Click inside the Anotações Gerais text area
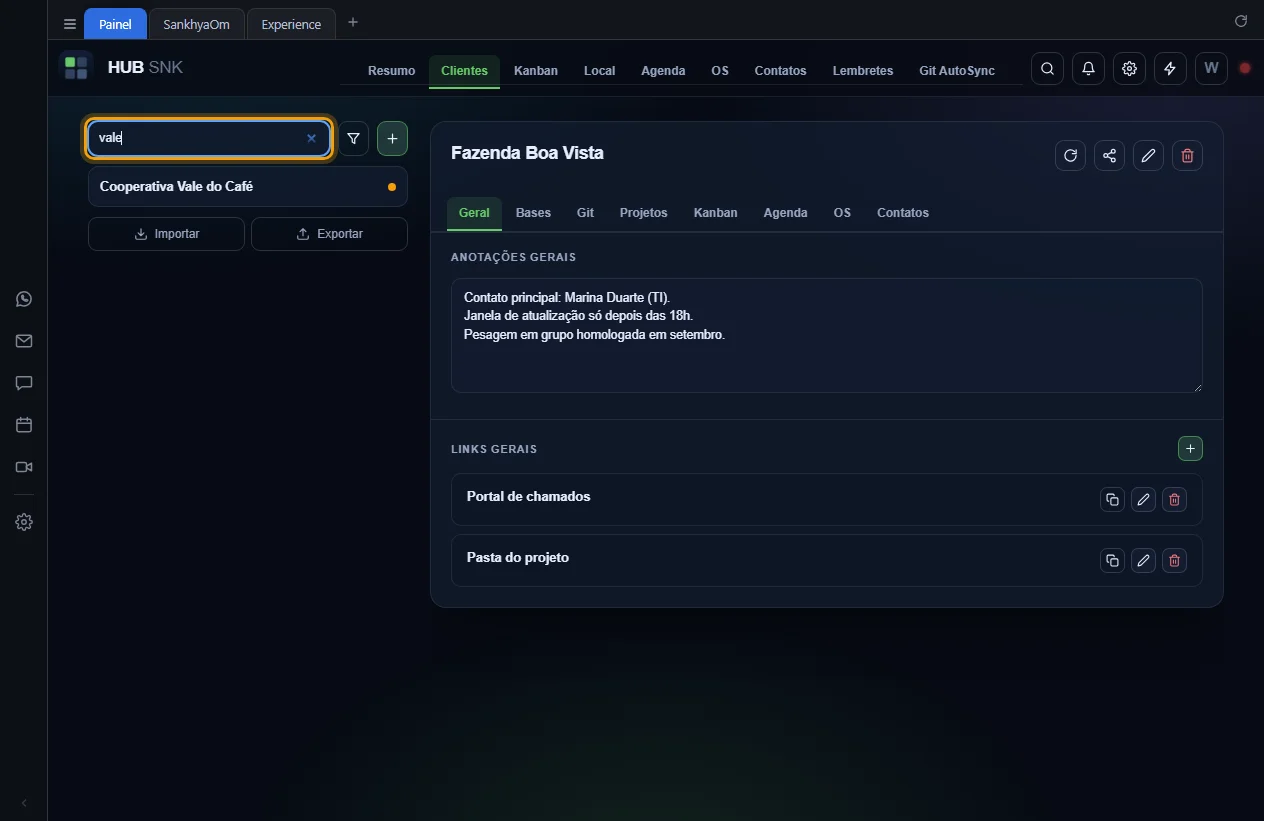Viewport: 1264px width, 821px height. pyautogui.click(x=826, y=335)
